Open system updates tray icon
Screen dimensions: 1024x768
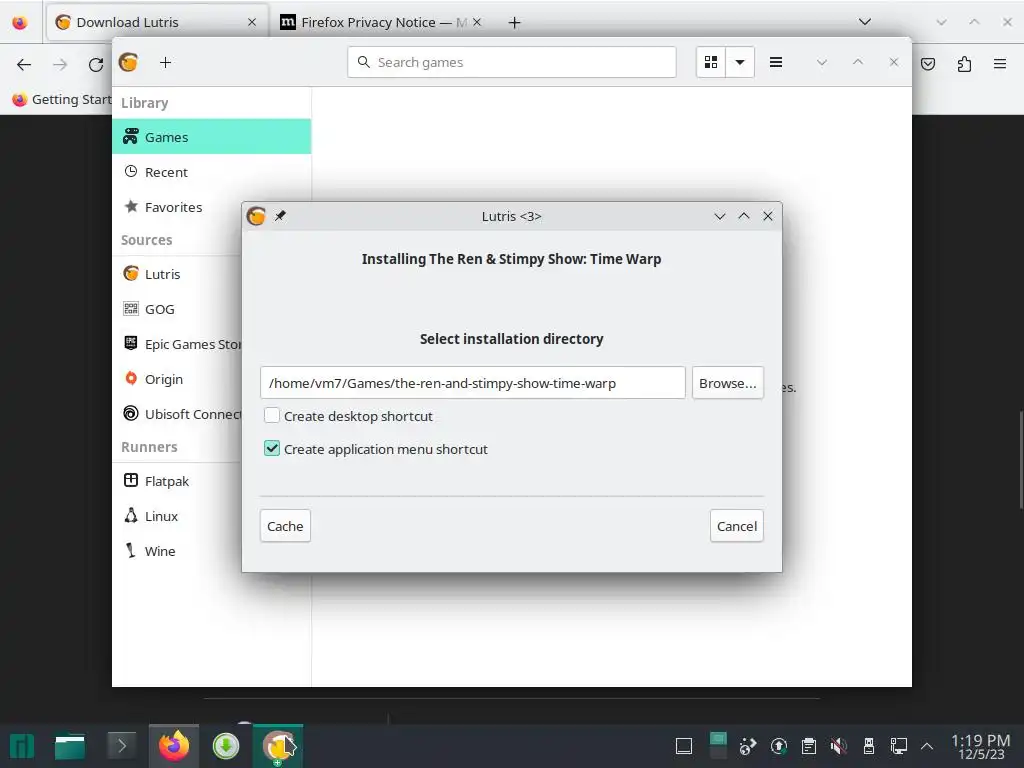778,746
